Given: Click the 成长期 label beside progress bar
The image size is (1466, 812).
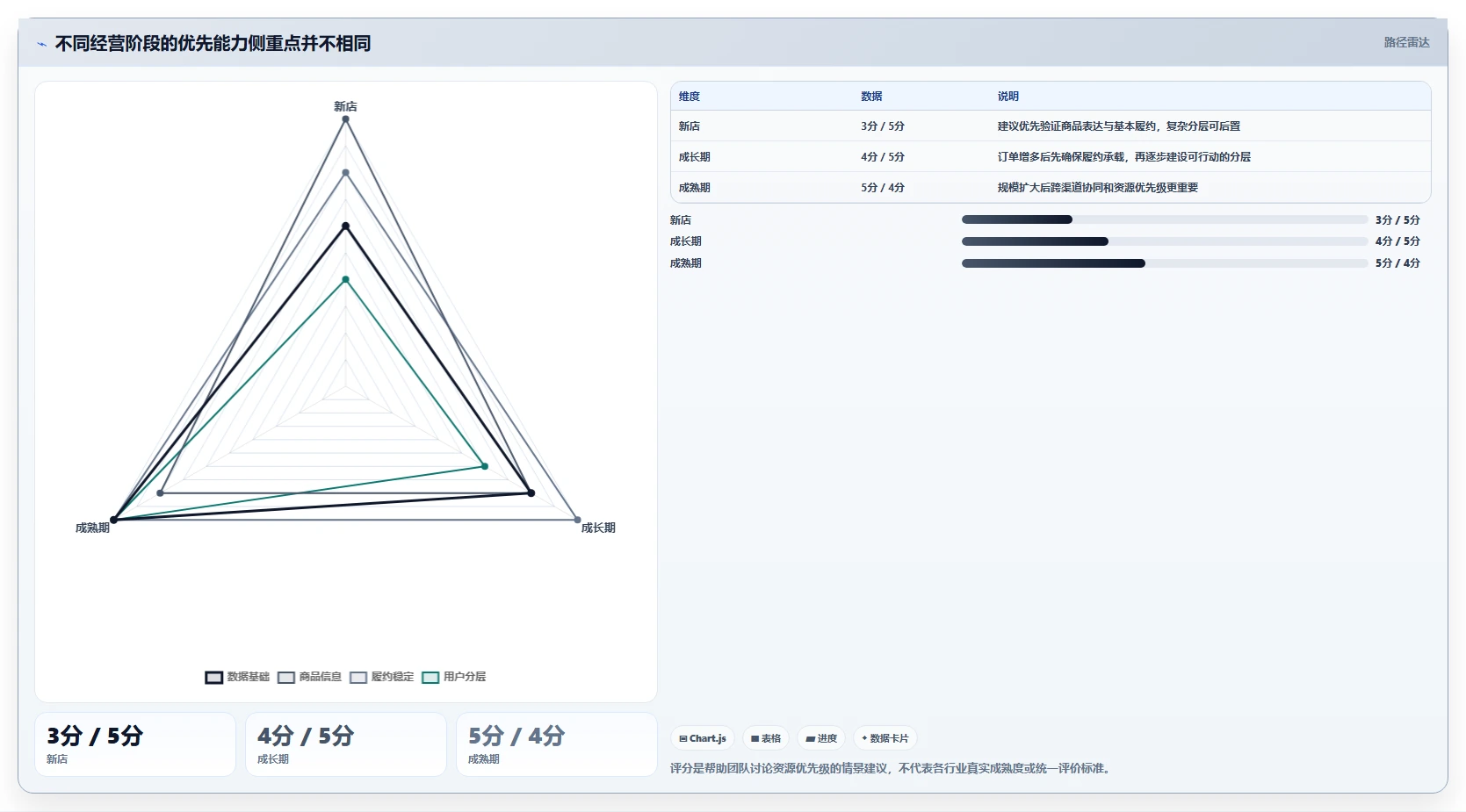Looking at the screenshot, I should (x=686, y=241).
